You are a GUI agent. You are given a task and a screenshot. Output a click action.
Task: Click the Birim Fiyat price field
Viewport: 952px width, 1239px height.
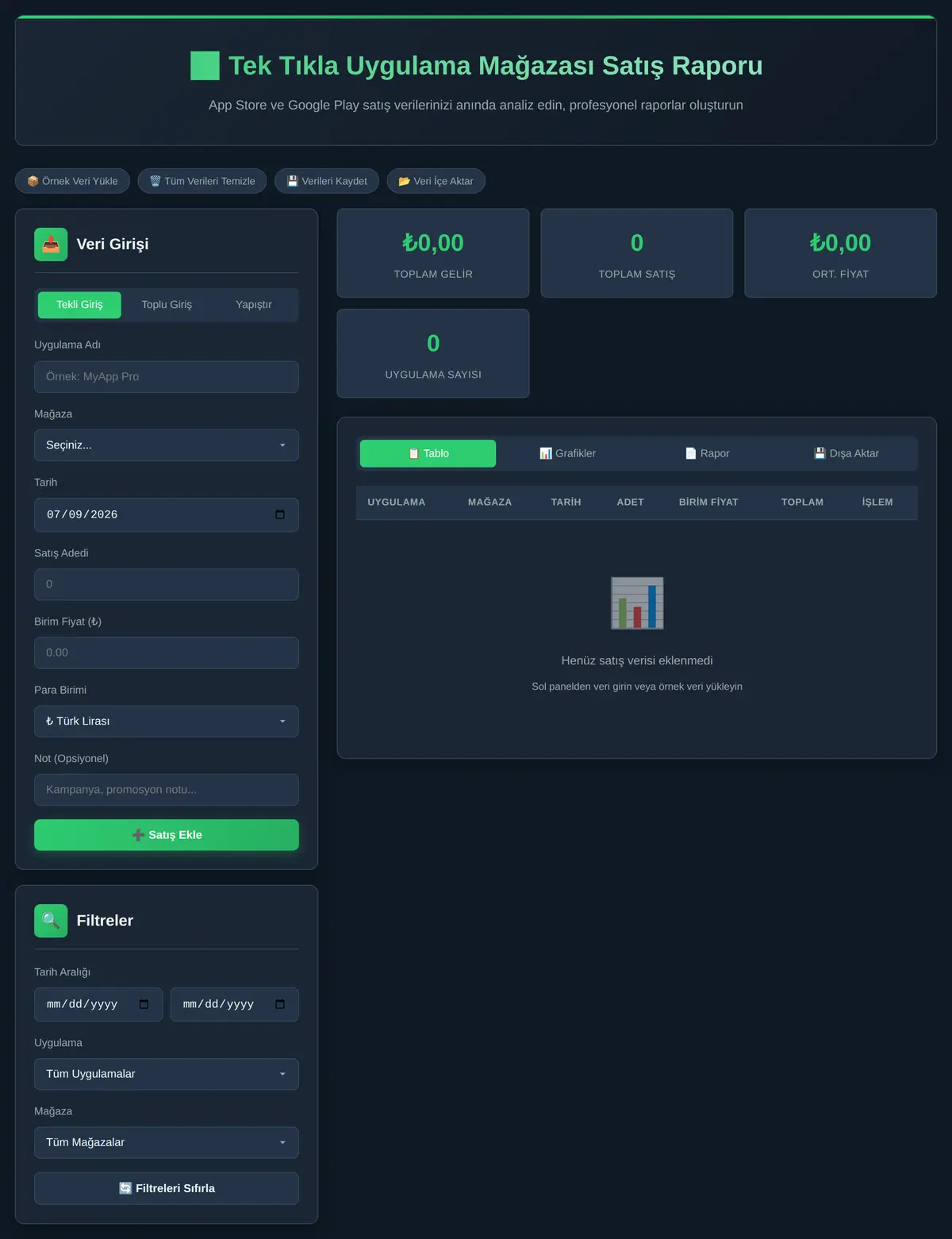pyautogui.click(x=167, y=652)
